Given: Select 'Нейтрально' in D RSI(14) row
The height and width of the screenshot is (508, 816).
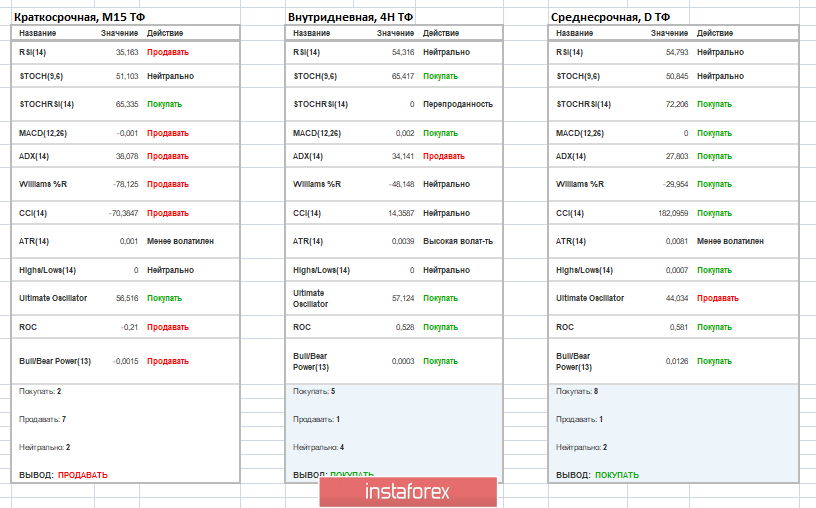Looking at the screenshot, I should click(720, 52).
